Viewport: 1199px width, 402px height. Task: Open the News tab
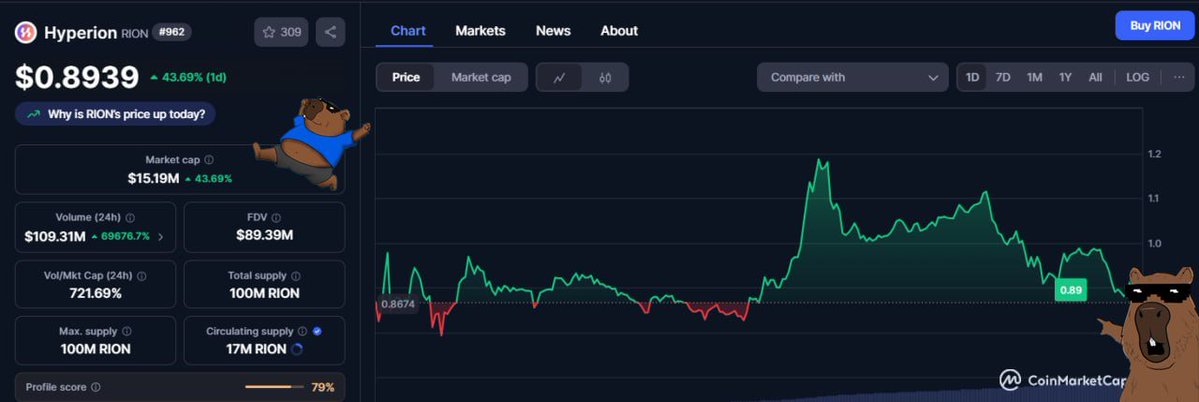pos(553,31)
